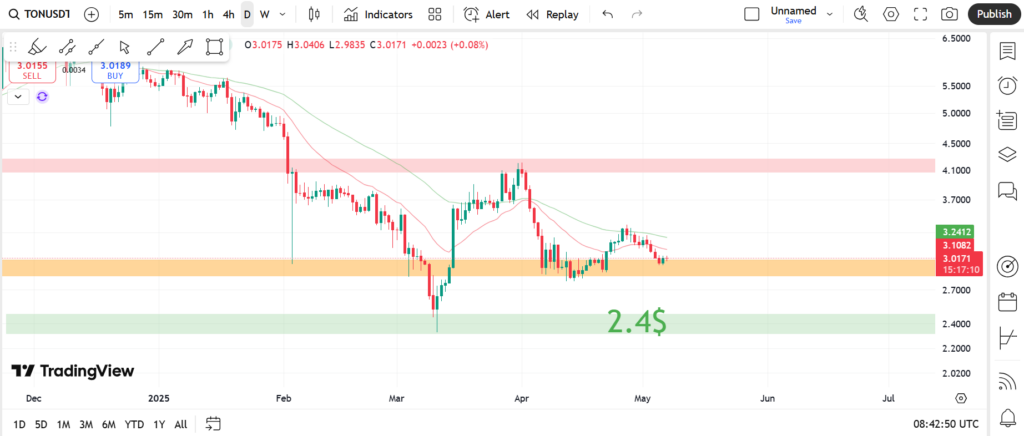Click the candlestick chart type icon
The width and height of the screenshot is (1024, 436).
[315, 14]
